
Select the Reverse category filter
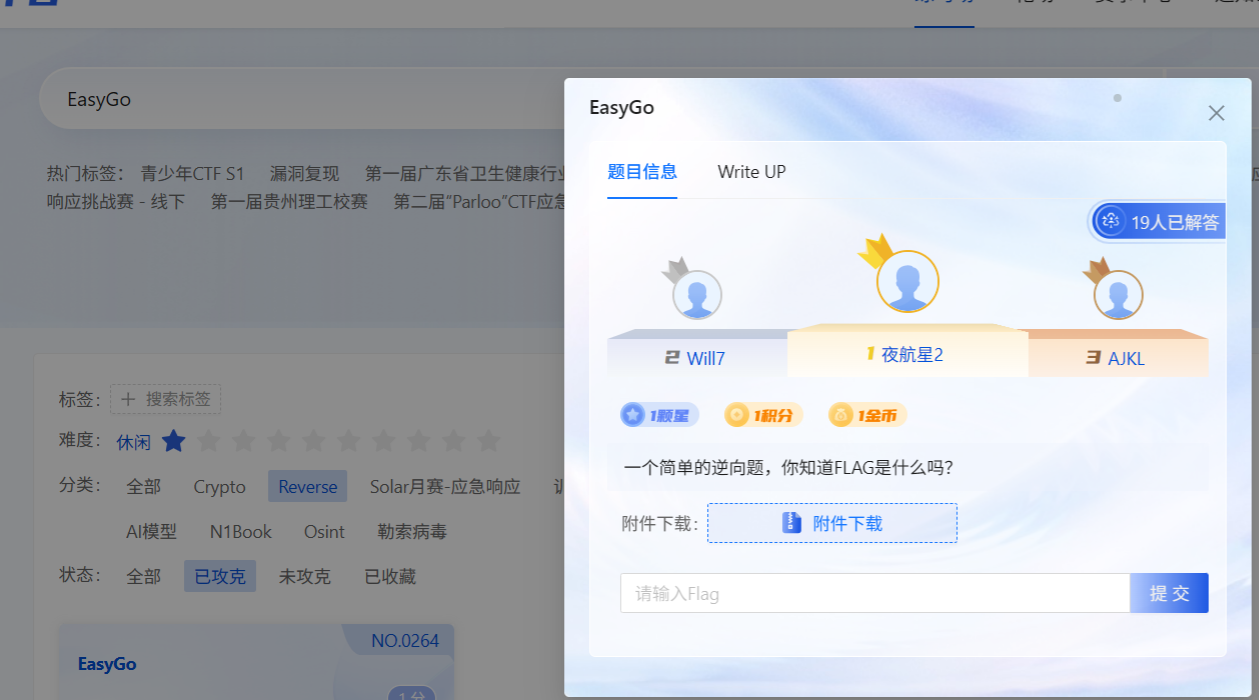(x=307, y=487)
